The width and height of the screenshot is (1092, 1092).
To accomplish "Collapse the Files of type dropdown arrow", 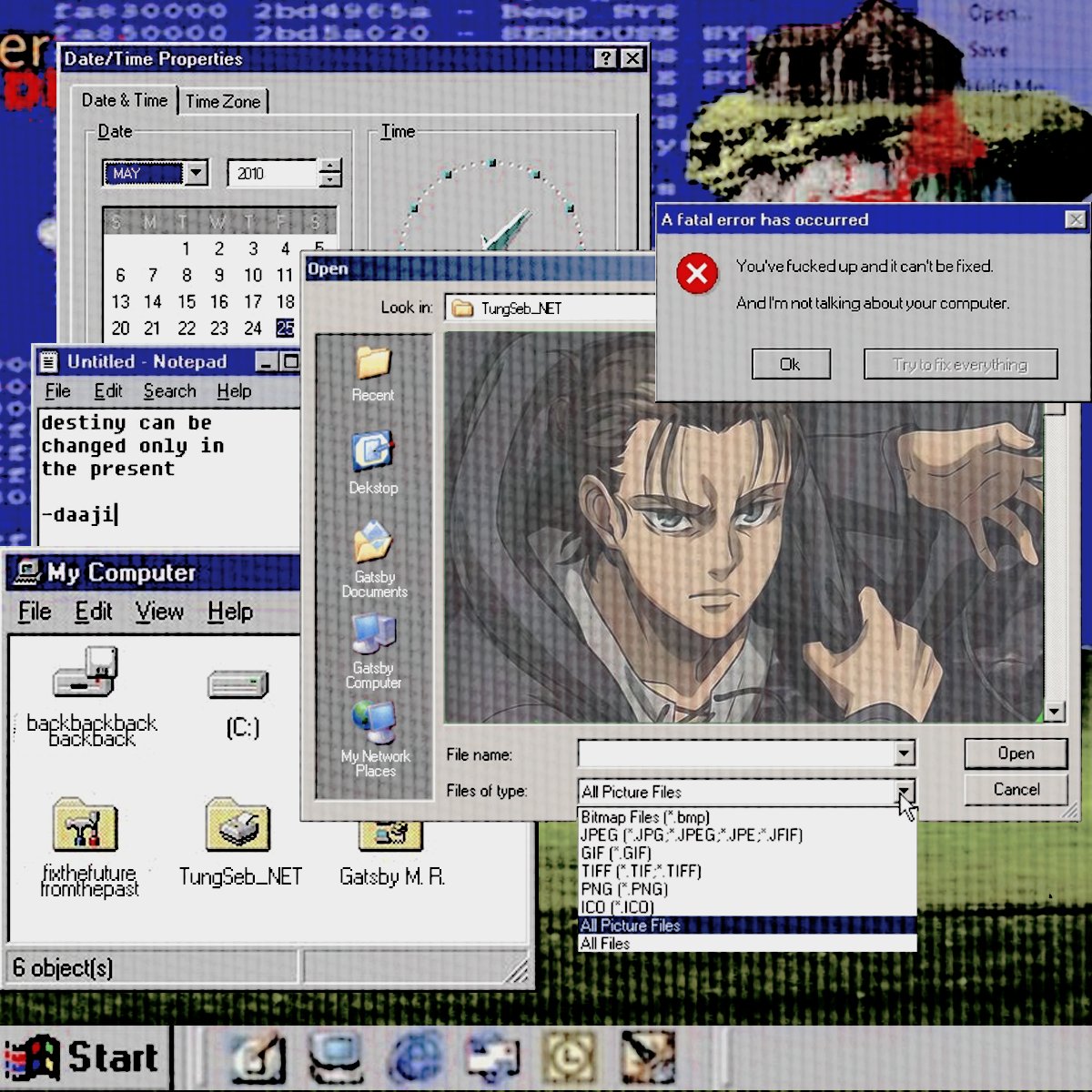I will pyautogui.click(x=904, y=791).
